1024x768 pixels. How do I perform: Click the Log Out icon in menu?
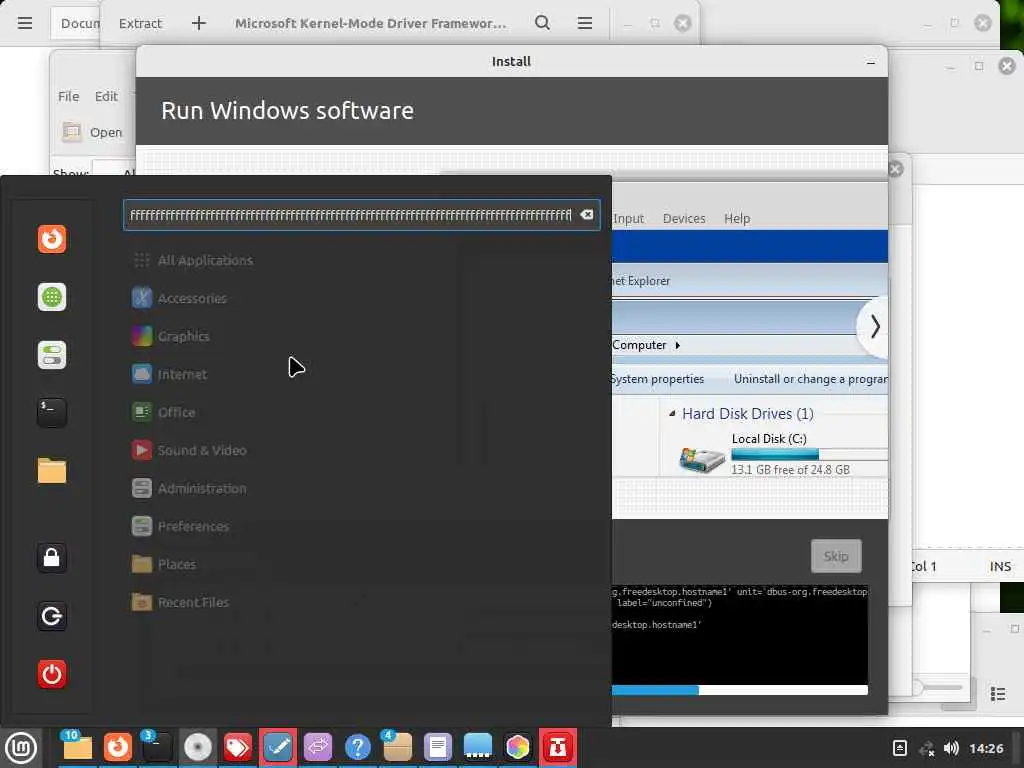(x=52, y=616)
